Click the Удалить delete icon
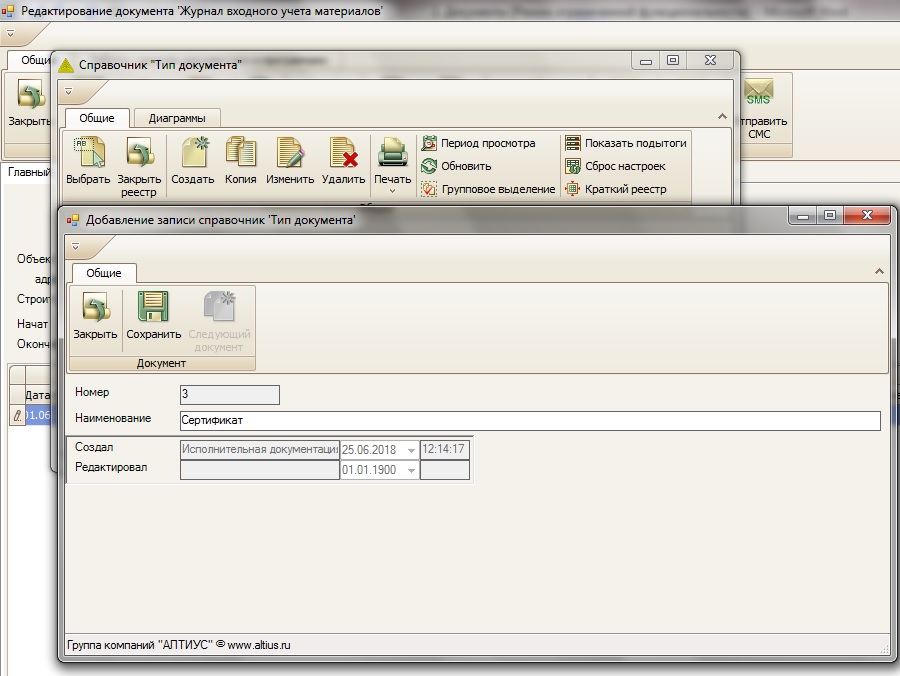Image resolution: width=900 pixels, height=676 pixels. [343, 152]
